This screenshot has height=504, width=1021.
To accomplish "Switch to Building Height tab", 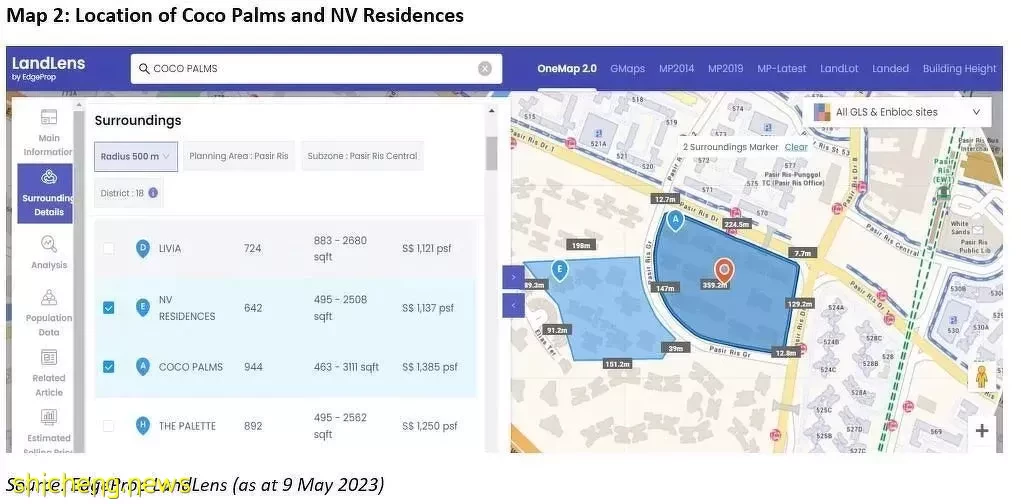I will pos(959,68).
